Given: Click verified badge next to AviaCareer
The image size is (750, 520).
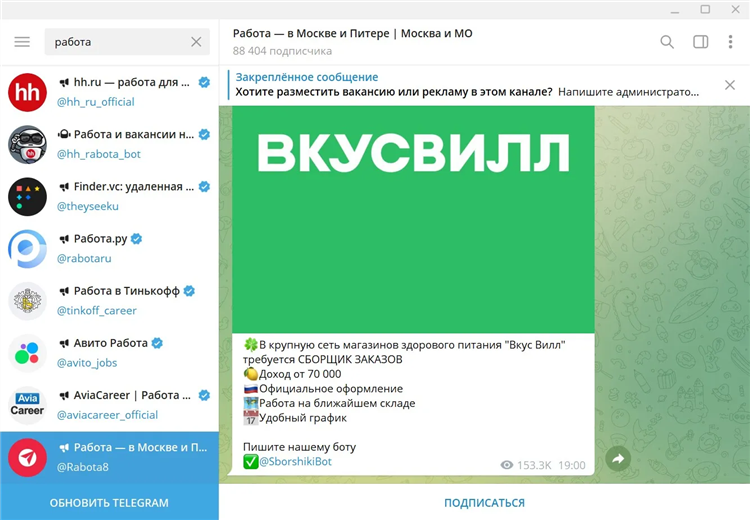Looking at the screenshot, I should point(204,395).
